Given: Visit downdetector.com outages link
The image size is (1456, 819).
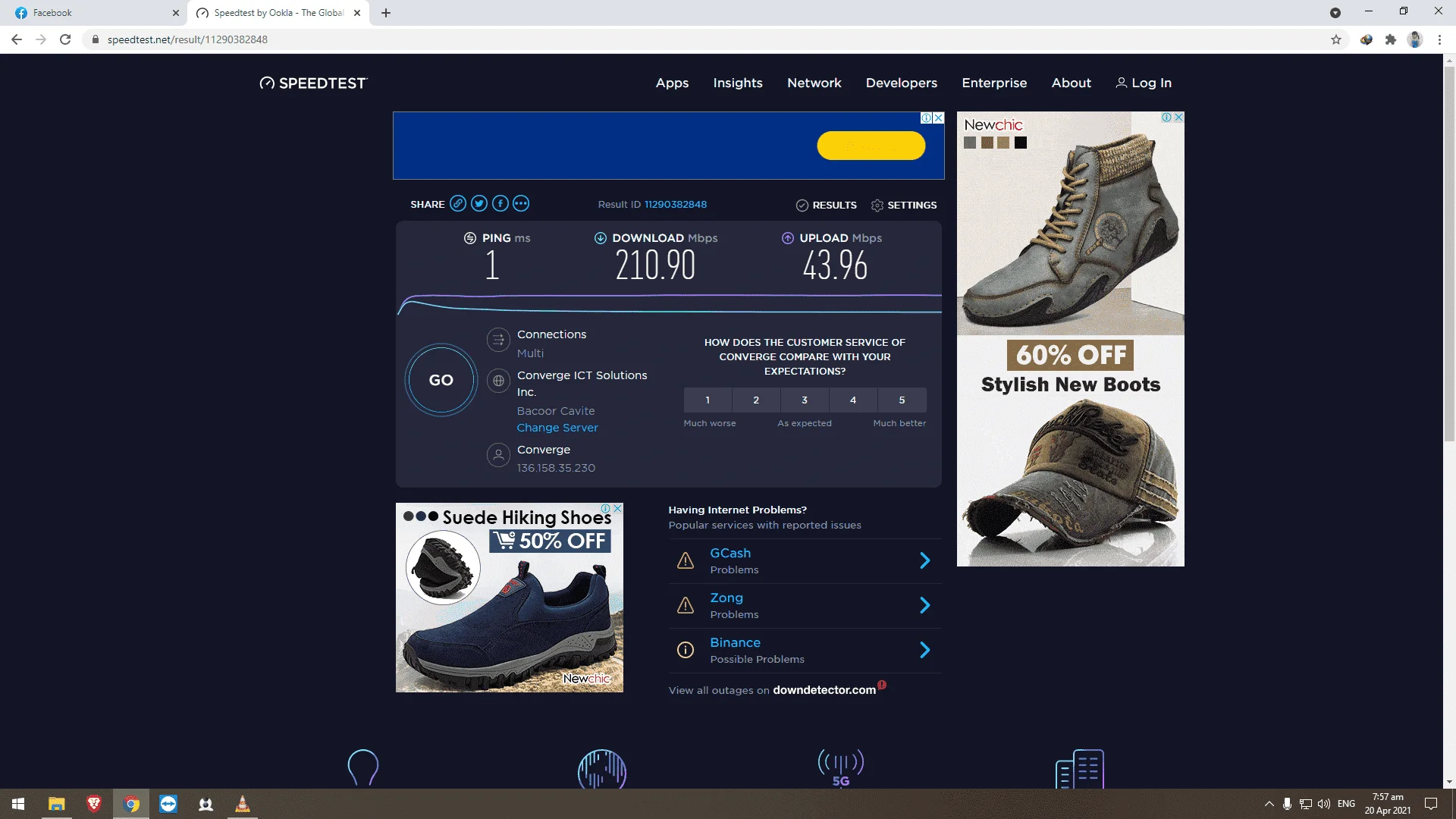Looking at the screenshot, I should point(824,690).
